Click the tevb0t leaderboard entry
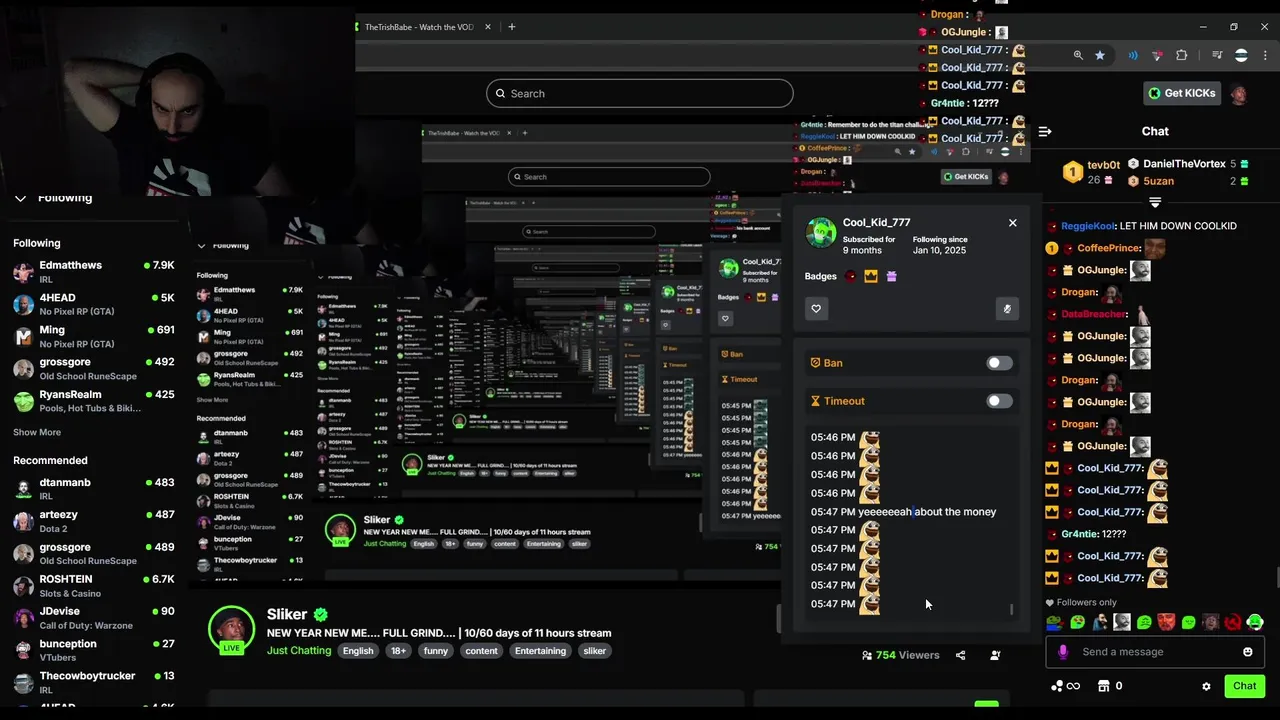Screen dimensions: 1280x720 (1092, 172)
